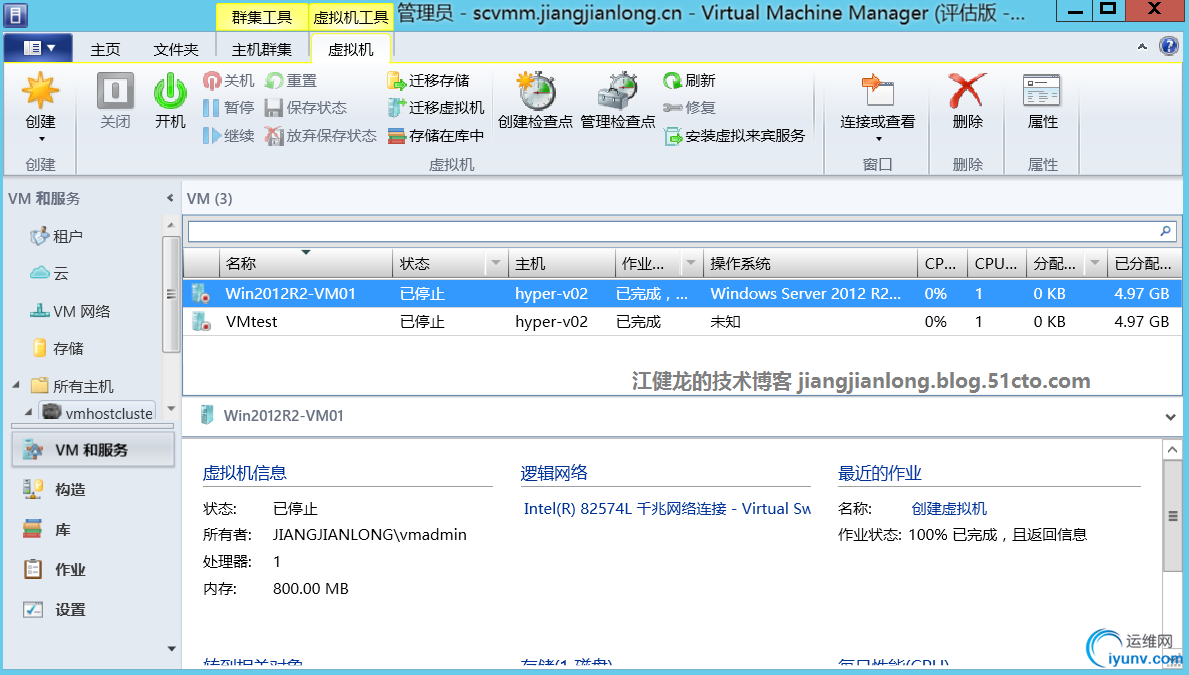Switch to the 虚拟机 ribbon tab
Image resolution: width=1189 pixels, height=675 pixels.
pos(350,49)
